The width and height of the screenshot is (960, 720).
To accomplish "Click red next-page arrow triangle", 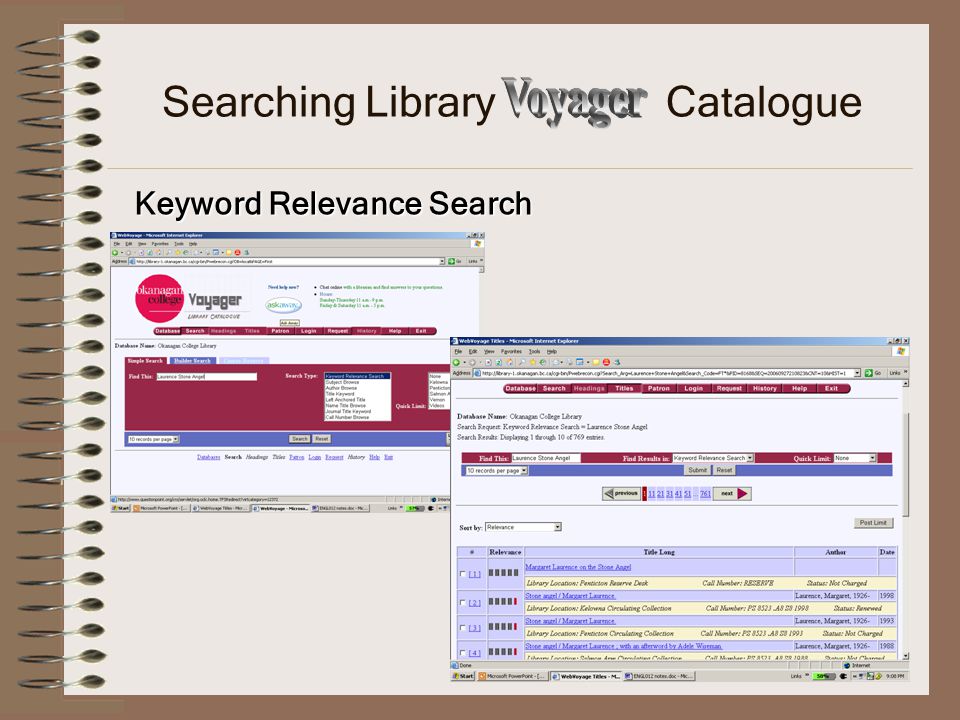I will point(743,493).
